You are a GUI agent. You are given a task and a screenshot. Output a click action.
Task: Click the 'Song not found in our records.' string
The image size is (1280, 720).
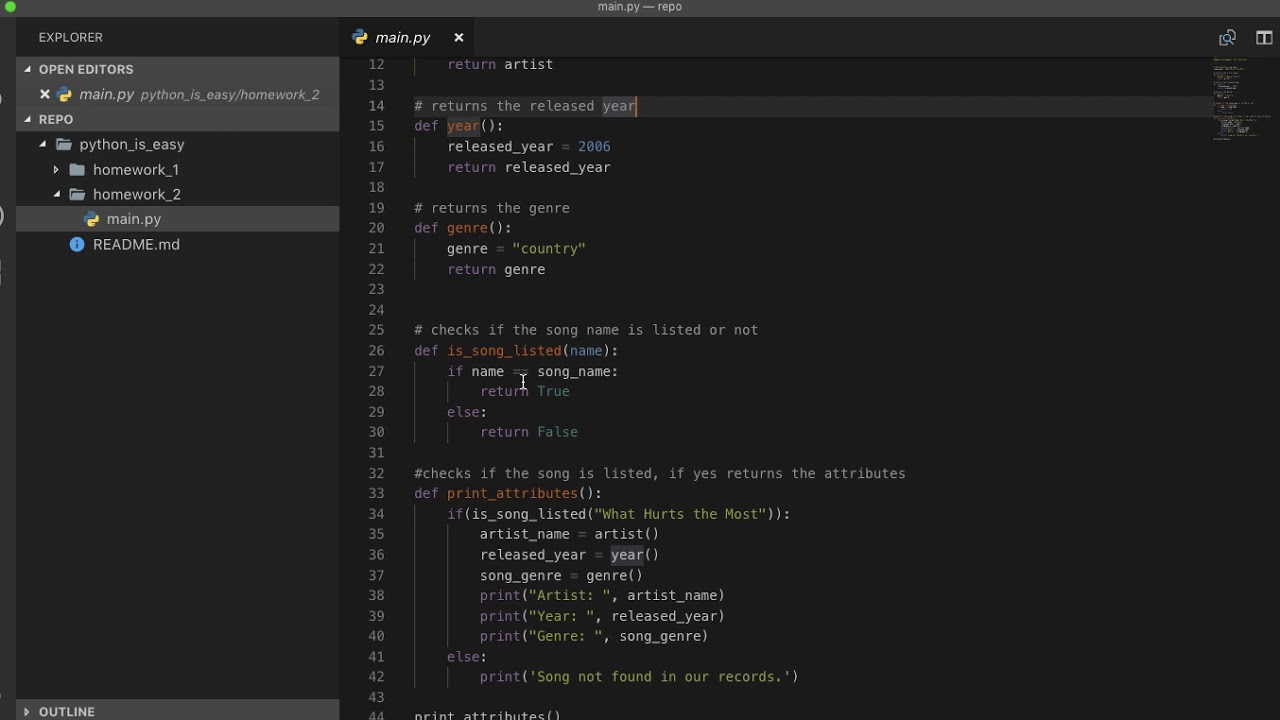tap(660, 677)
